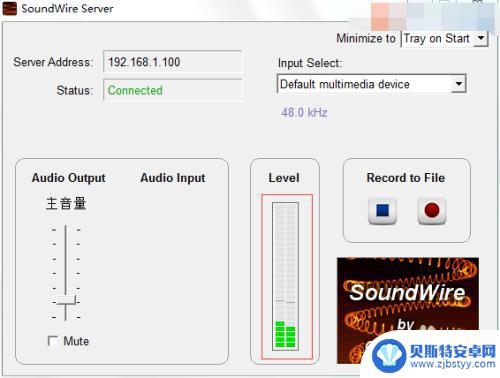Switch to Audio Output heading
Image resolution: width=500 pixels, height=378 pixels.
coord(69,178)
